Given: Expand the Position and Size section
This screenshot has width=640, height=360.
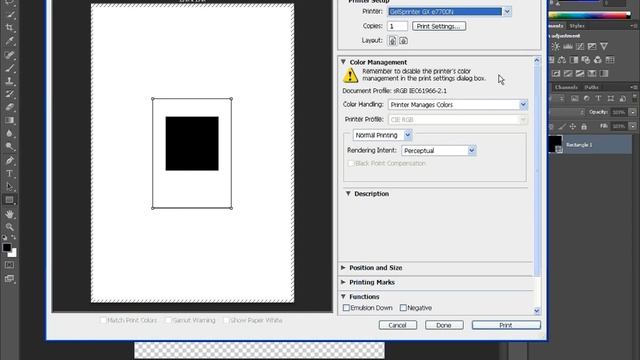Looking at the screenshot, I should coord(343,268).
